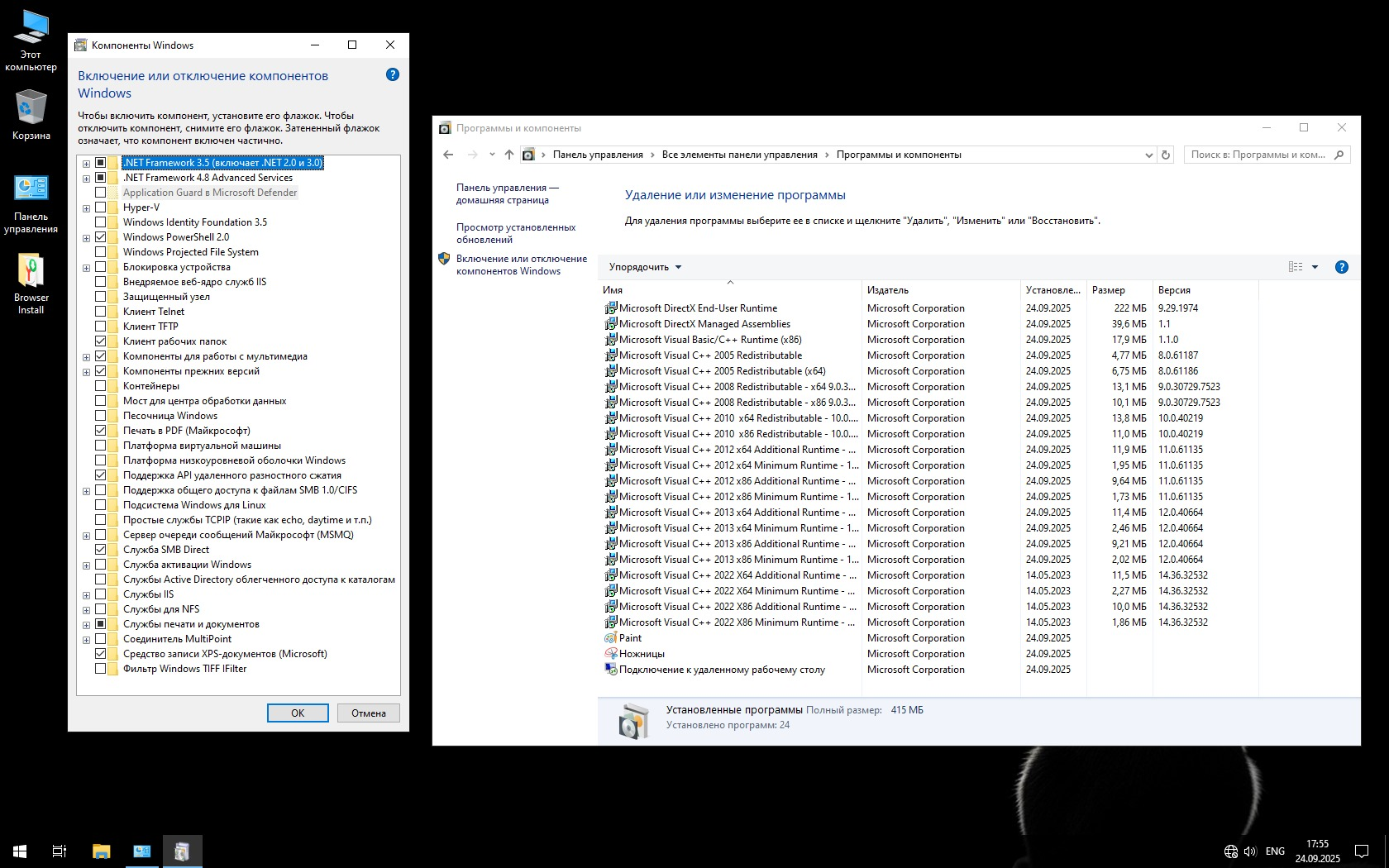Sort the programs by the Size column
The width and height of the screenshot is (1389, 868).
pos(1108,290)
